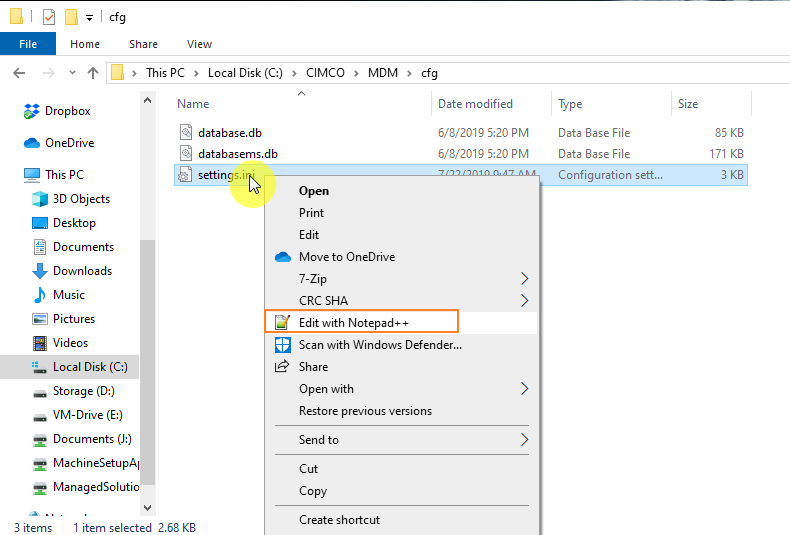
Task: Switch to the View ribbon tab
Action: tap(199, 44)
